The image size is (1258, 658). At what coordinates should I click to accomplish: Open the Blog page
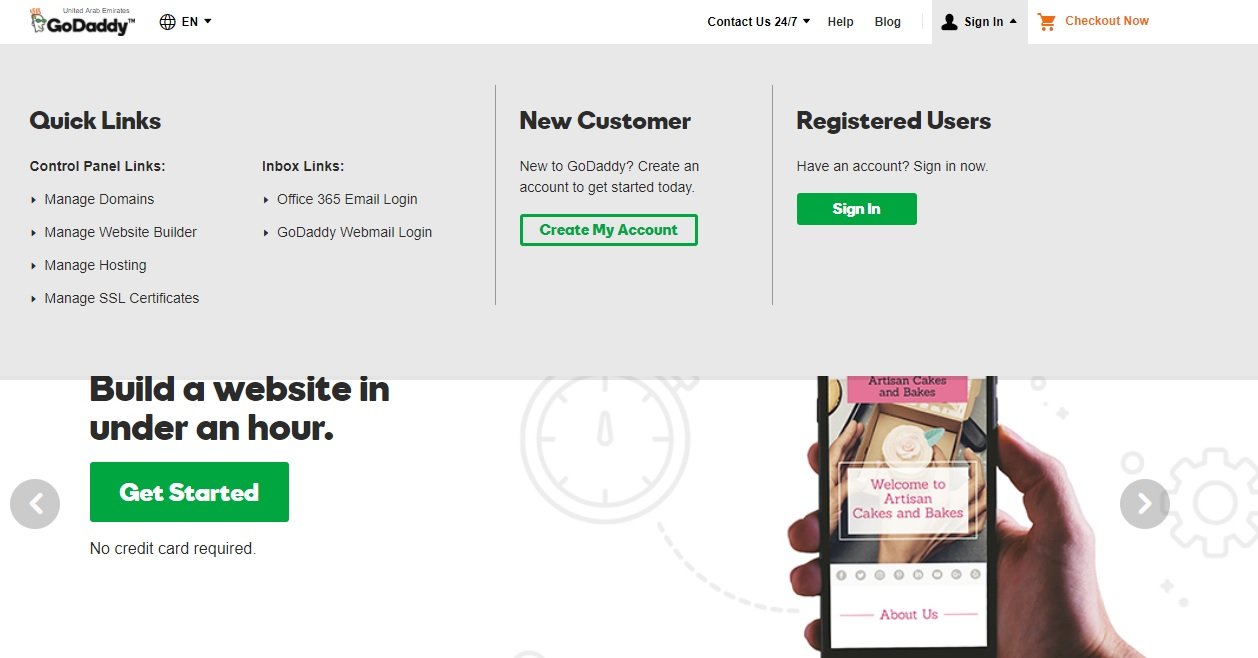(887, 21)
